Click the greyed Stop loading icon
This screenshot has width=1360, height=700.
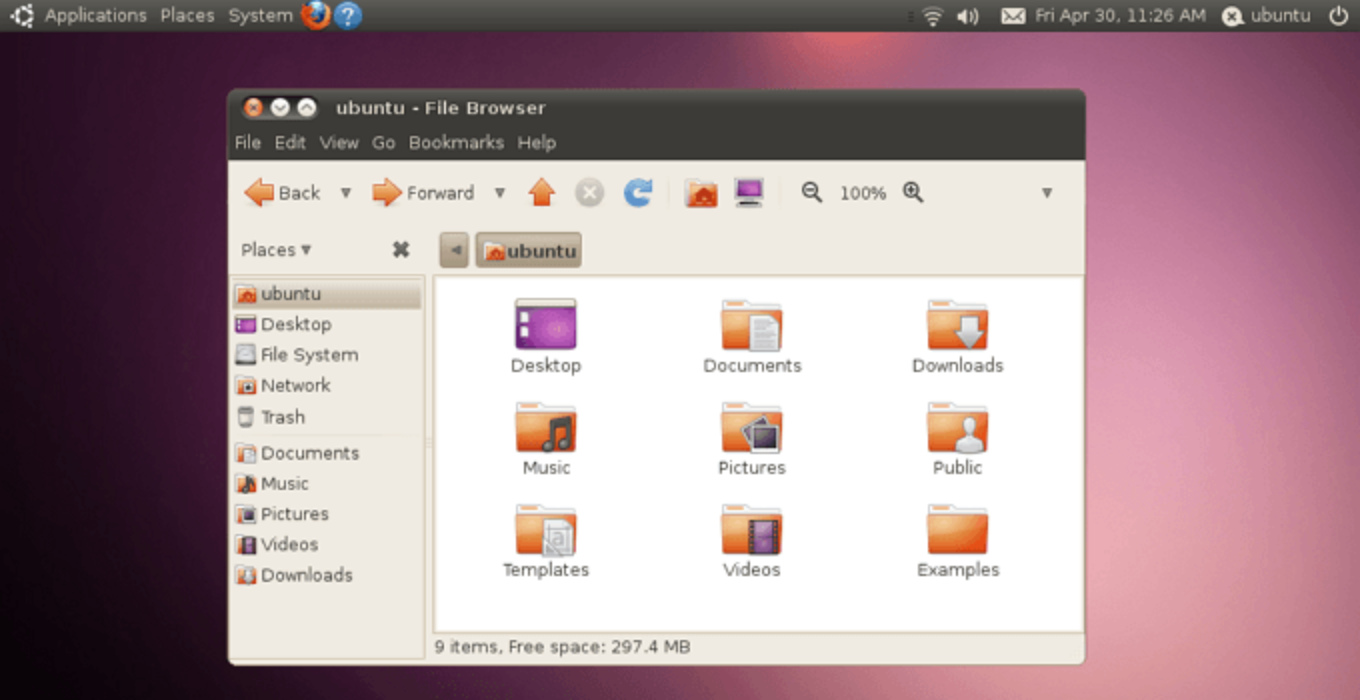click(590, 193)
